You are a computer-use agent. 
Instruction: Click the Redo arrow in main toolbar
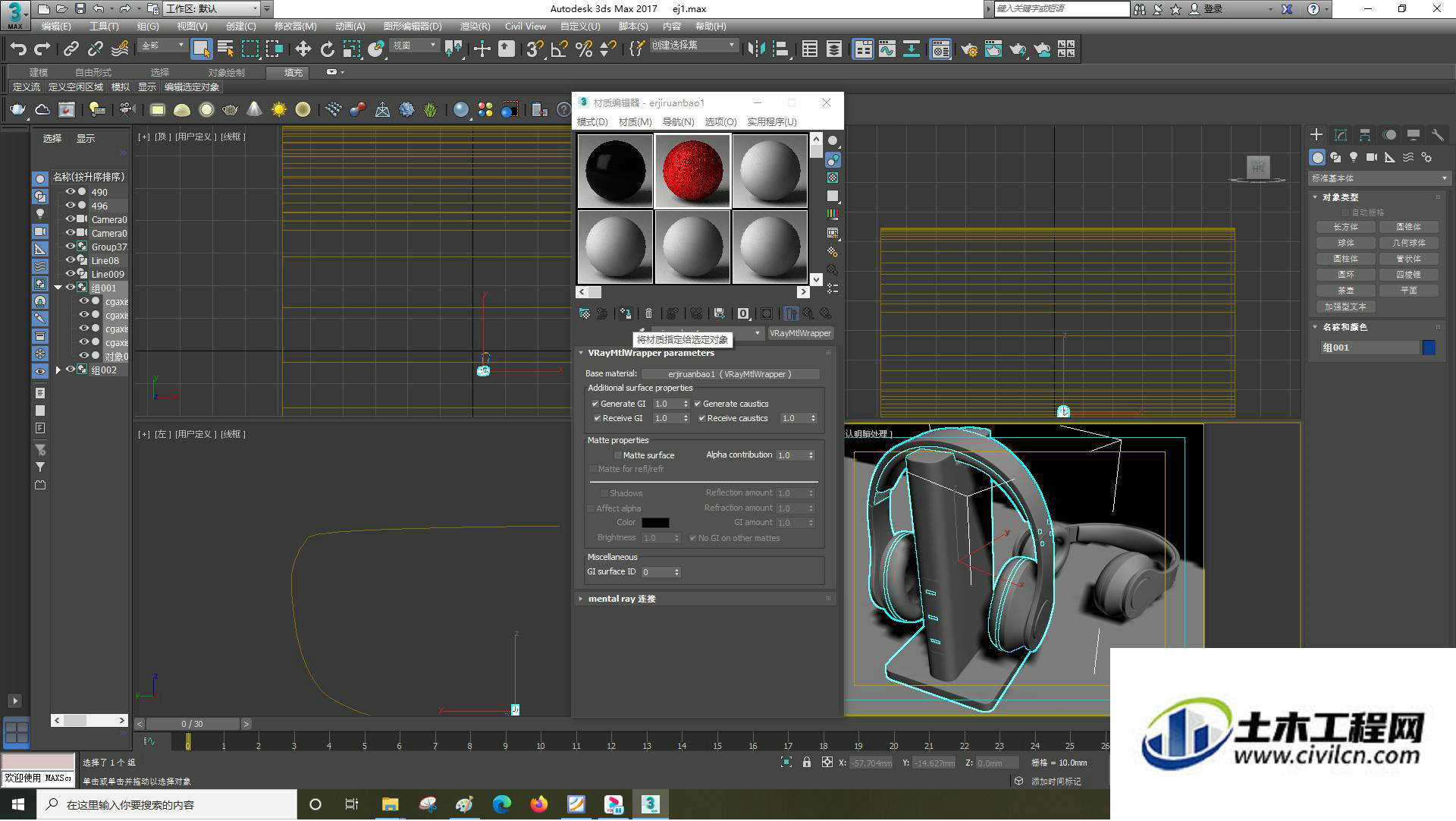[x=42, y=49]
